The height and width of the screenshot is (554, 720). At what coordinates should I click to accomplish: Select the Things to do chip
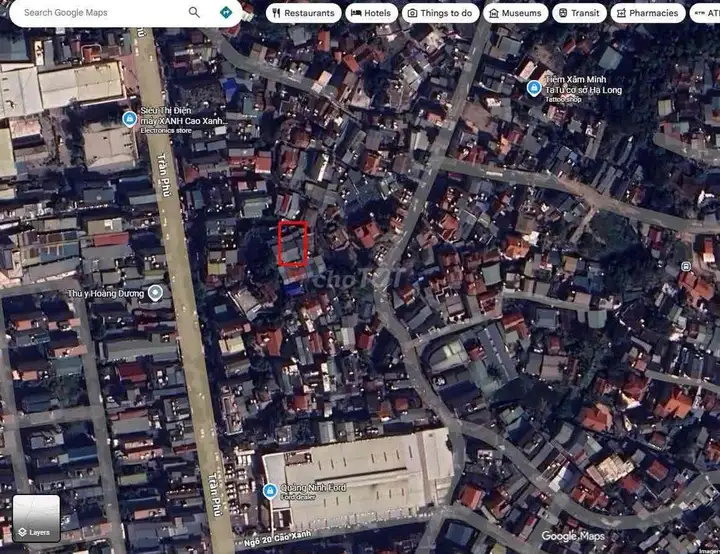pos(440,13)
